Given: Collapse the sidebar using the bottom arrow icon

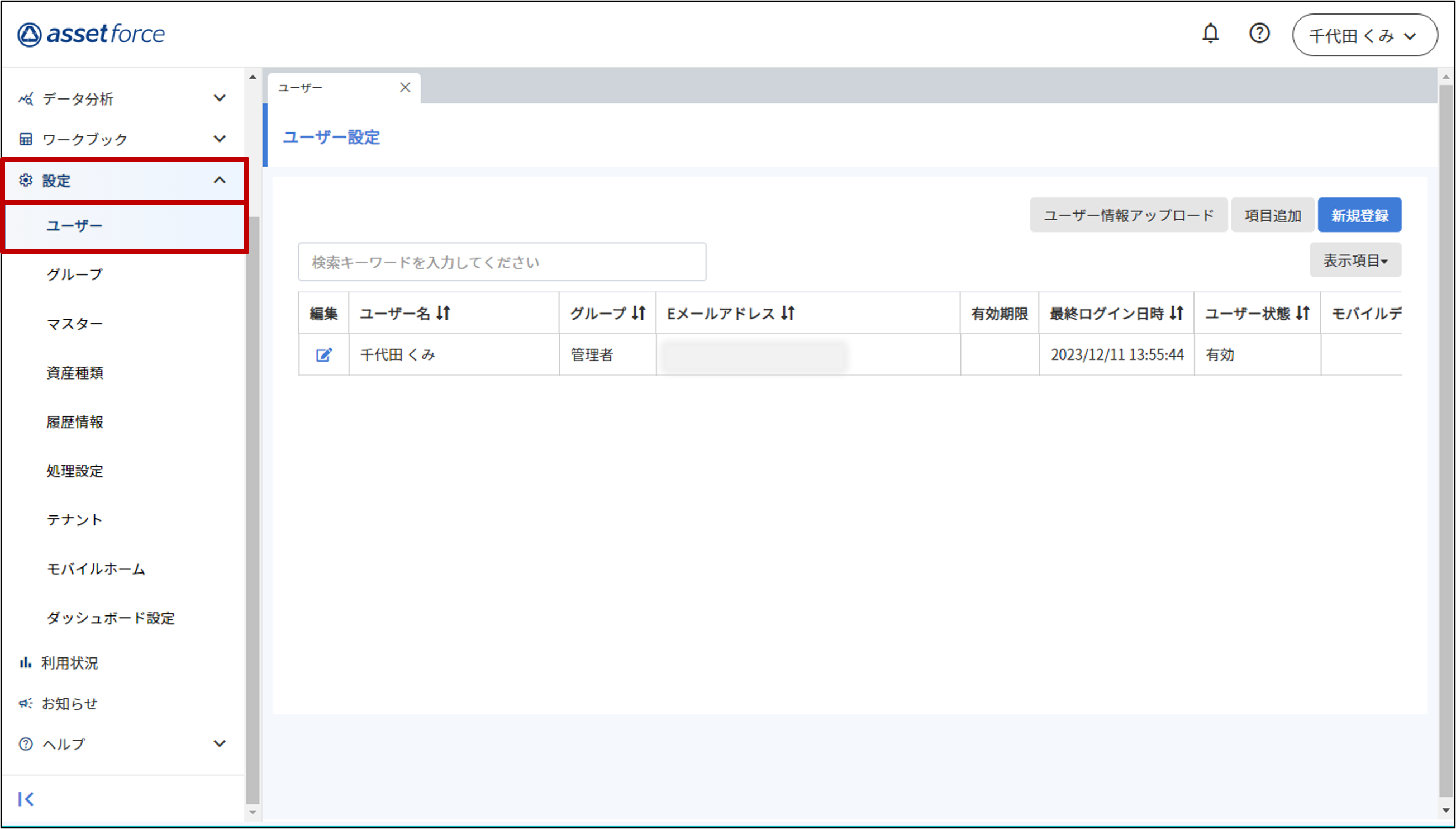Looking at the screenshot, I should click(x=26, y=799).
